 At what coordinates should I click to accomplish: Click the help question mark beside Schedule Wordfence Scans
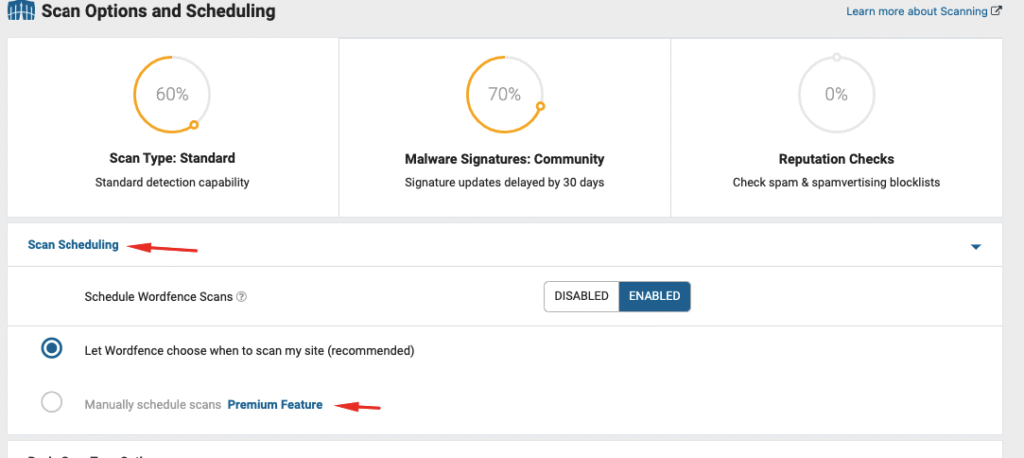(x=242, y=297)
